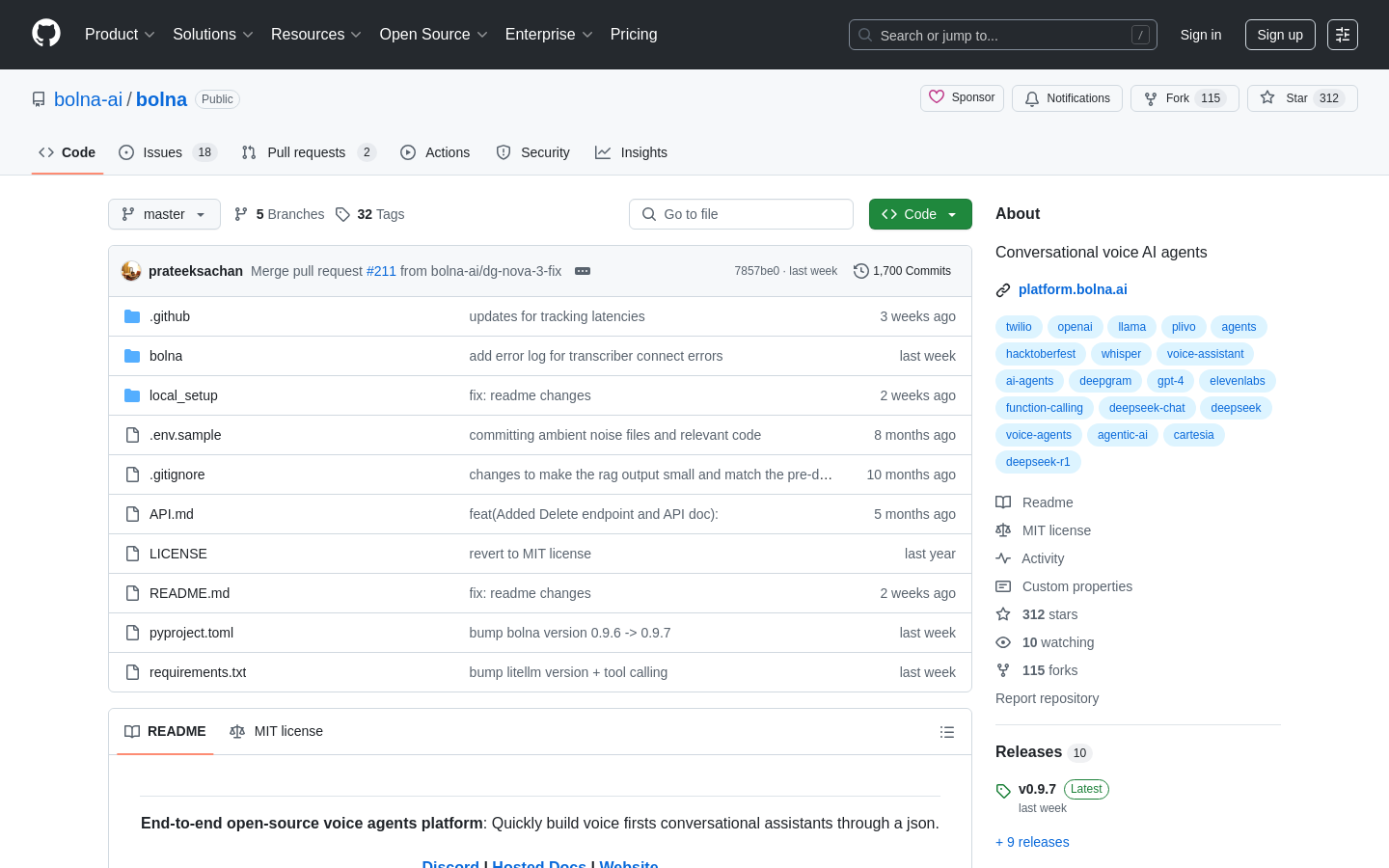View the 32 Tags

point(369,214)
